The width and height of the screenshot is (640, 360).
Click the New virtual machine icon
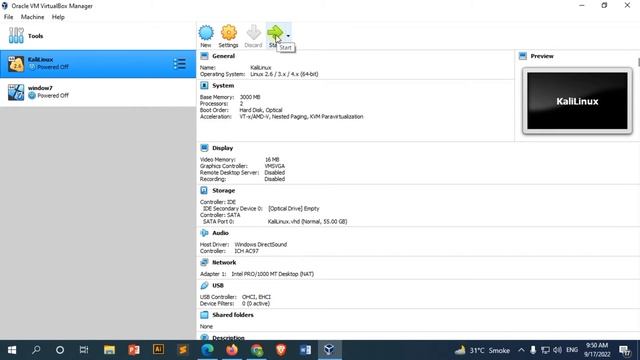click(206, 33)
